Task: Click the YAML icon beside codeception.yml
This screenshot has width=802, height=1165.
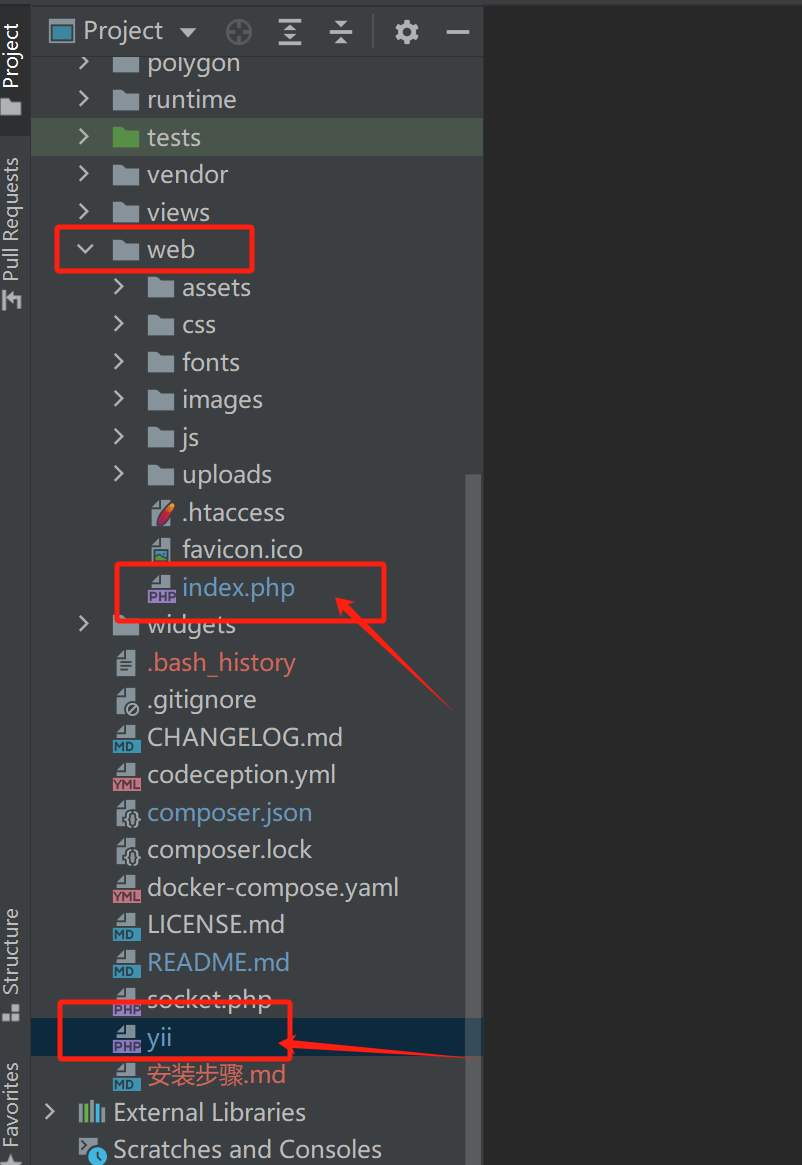Action: point(125,774)
